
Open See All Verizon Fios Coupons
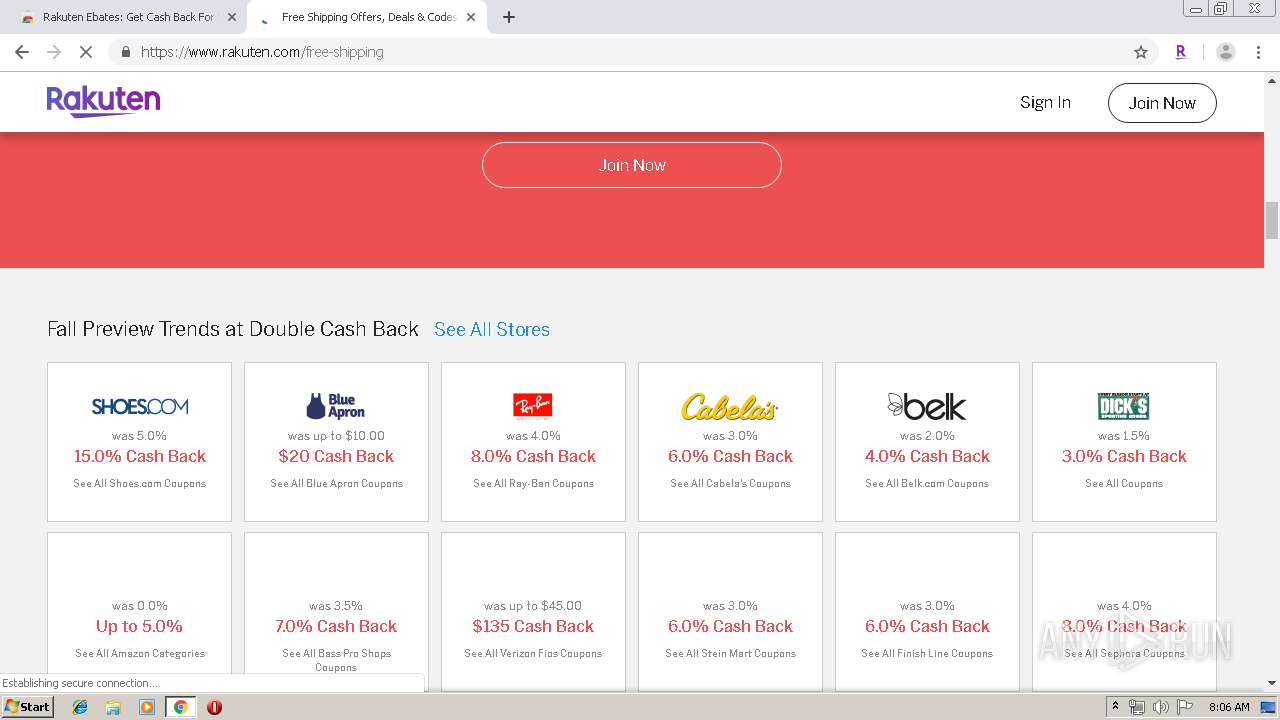[x=533, y=653]
